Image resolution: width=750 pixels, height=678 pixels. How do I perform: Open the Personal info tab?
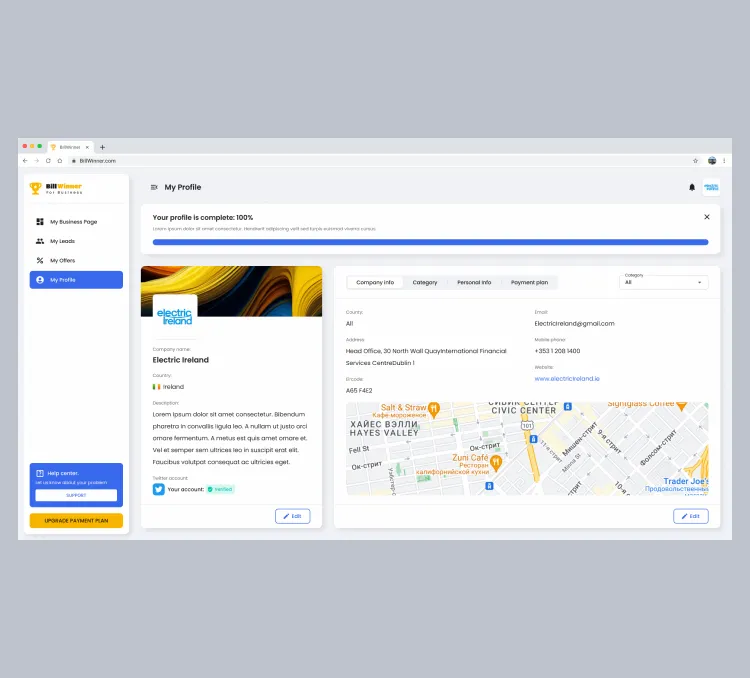pyautogui.click(x=474, y=282)
